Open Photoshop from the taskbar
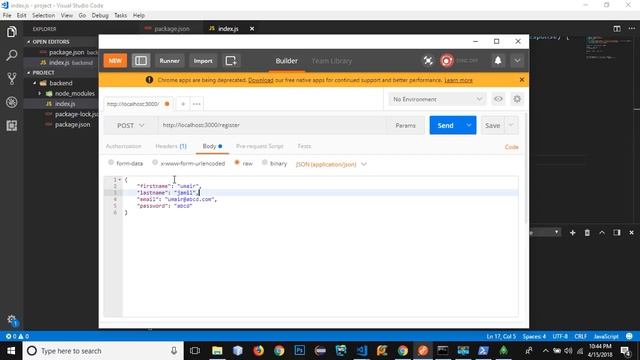This screenshot has height=360, width=640. [300, 351]
